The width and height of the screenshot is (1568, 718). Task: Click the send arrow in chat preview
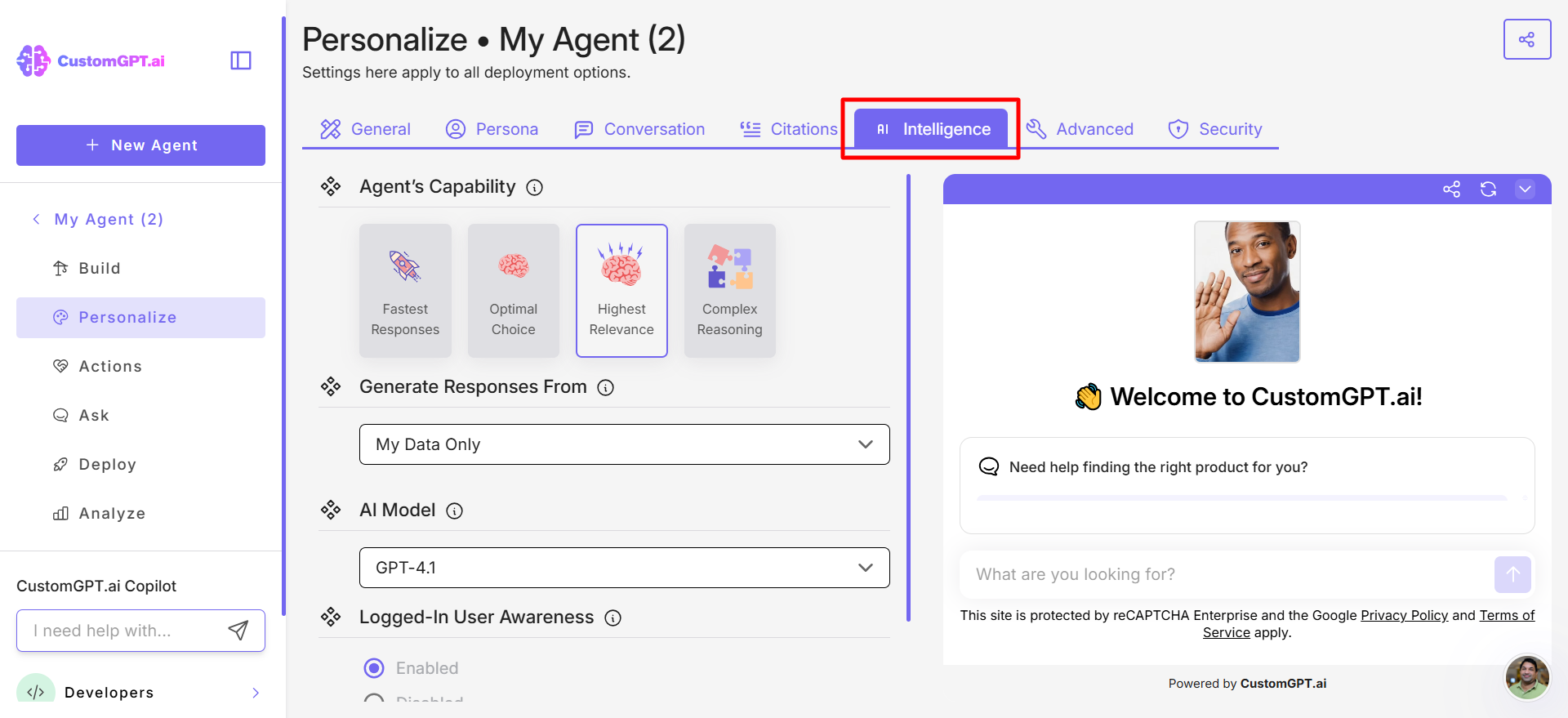click(x=1512, y=574)
